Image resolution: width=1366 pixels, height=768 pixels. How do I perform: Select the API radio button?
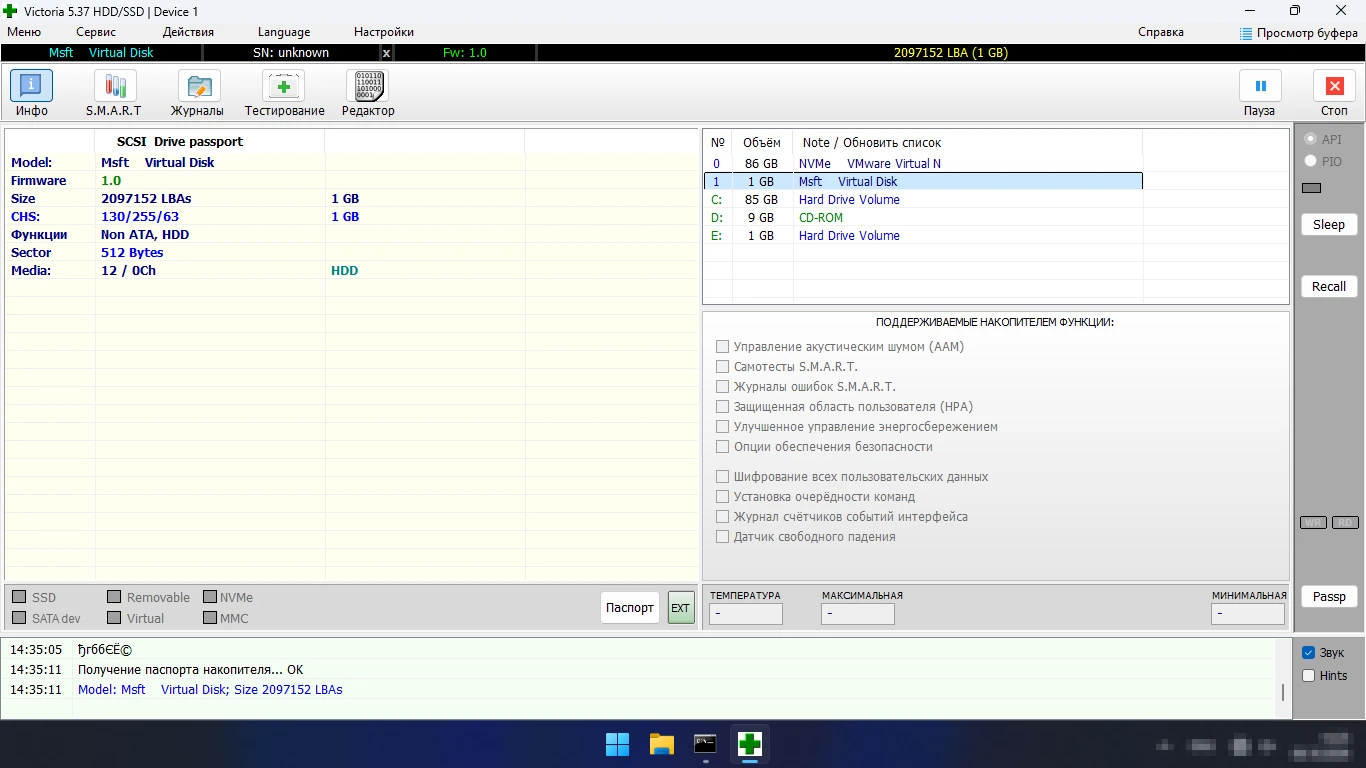tap(1310, 139)
